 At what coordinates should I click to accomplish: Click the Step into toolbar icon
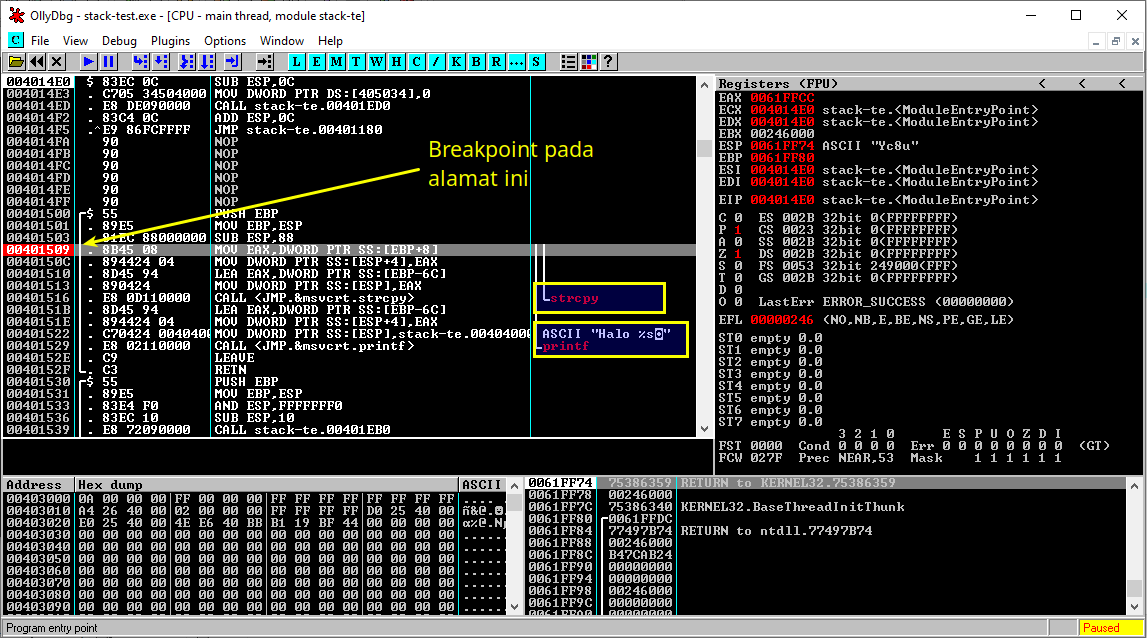(140, 62)
